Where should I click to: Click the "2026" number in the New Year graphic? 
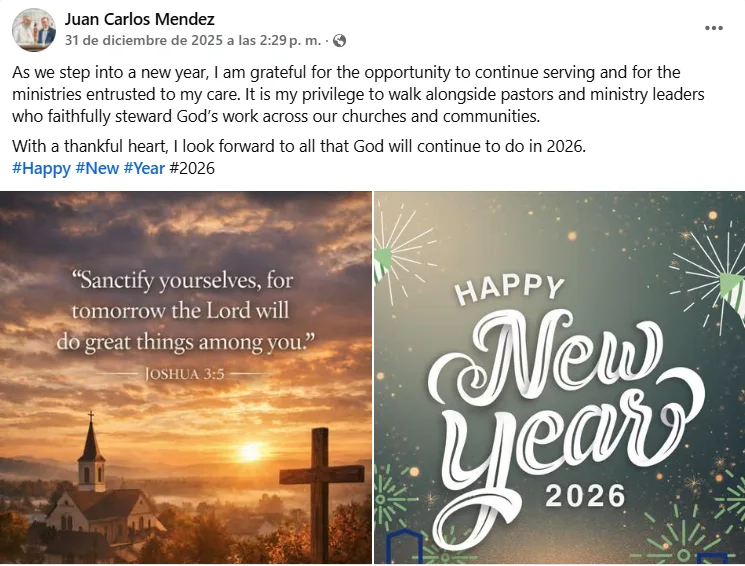pyautogui.click(x=585, y=495)
